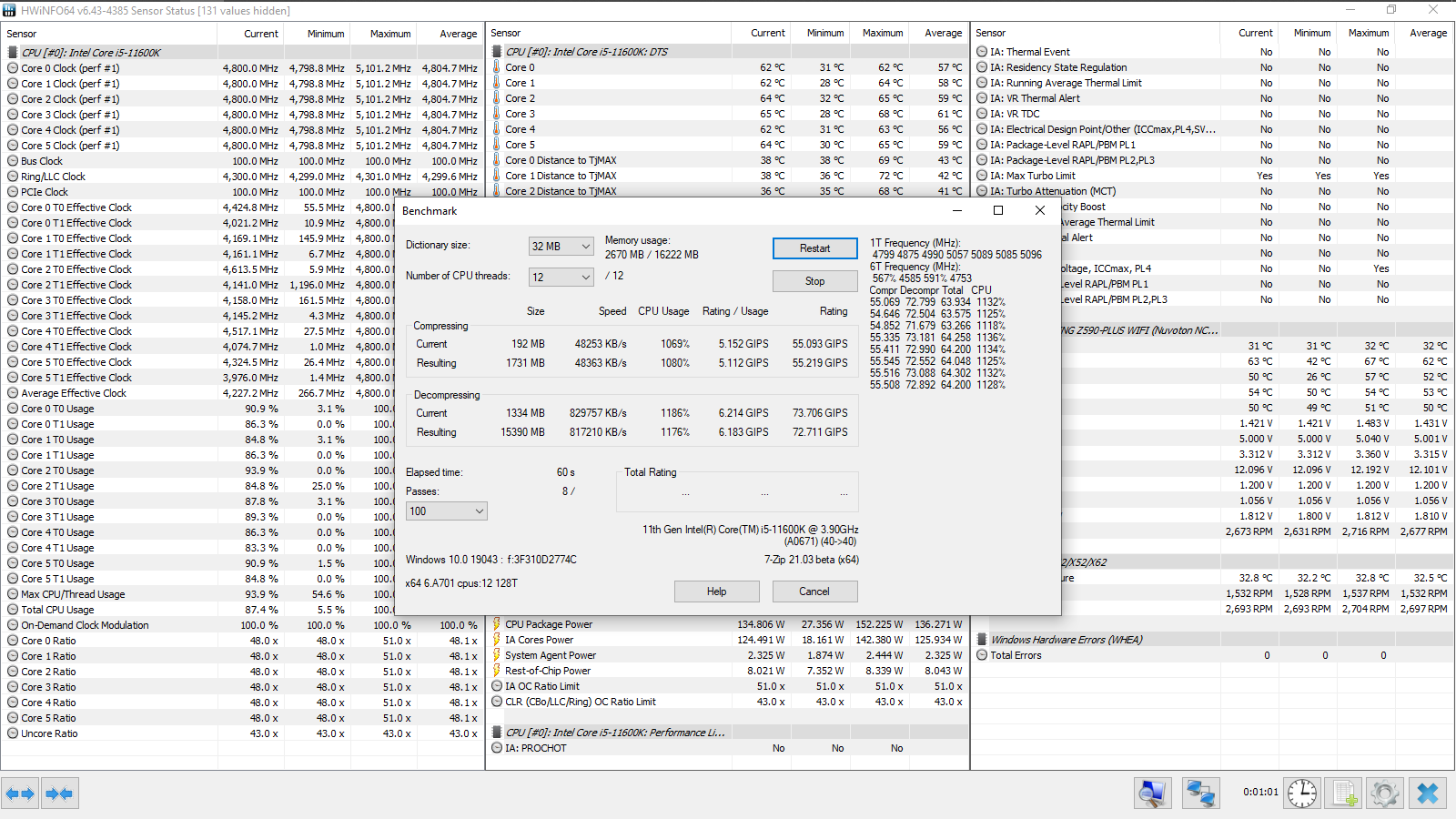Image resolution: width=1456 pixels, height=819 pixels.
Task: Click the chip icon of the Performance Li... header
Action: (497, 733)
